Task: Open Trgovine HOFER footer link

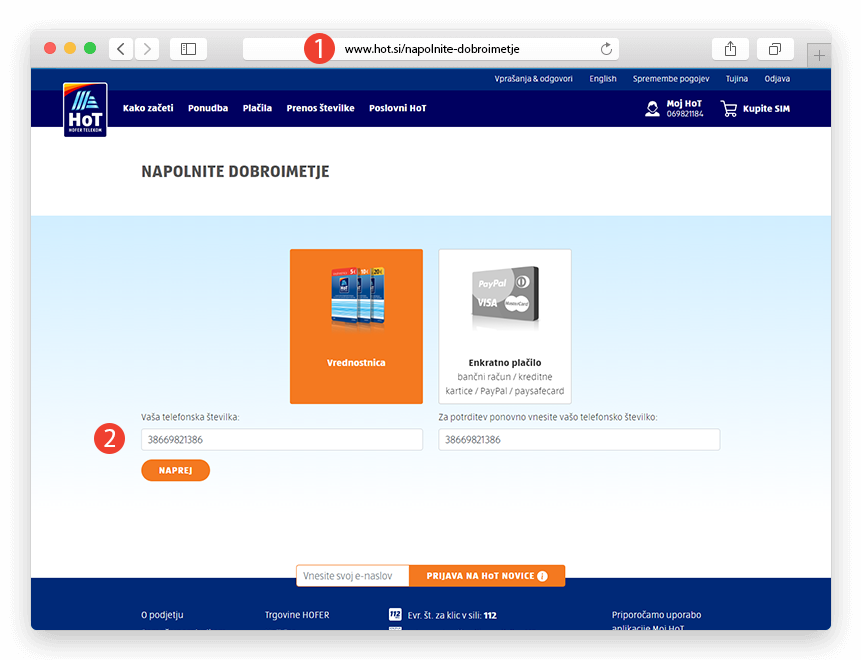Action: click(297, 615)
